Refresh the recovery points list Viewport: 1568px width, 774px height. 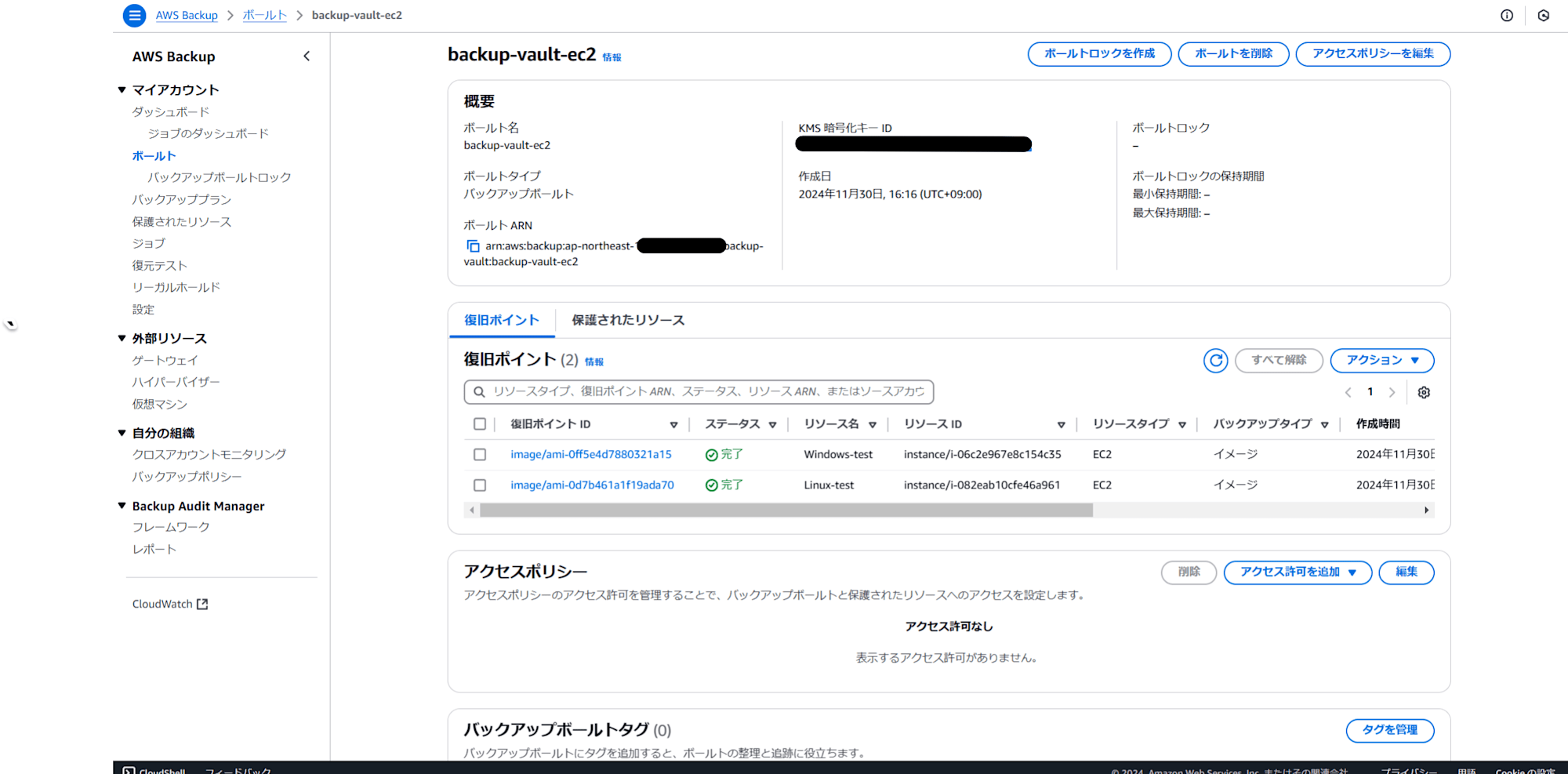1216,360
